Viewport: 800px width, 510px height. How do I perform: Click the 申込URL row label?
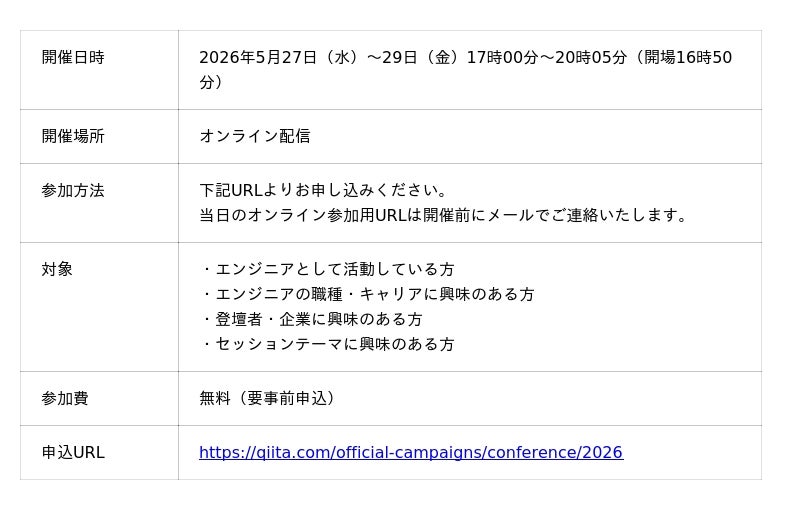pos(73,453)
